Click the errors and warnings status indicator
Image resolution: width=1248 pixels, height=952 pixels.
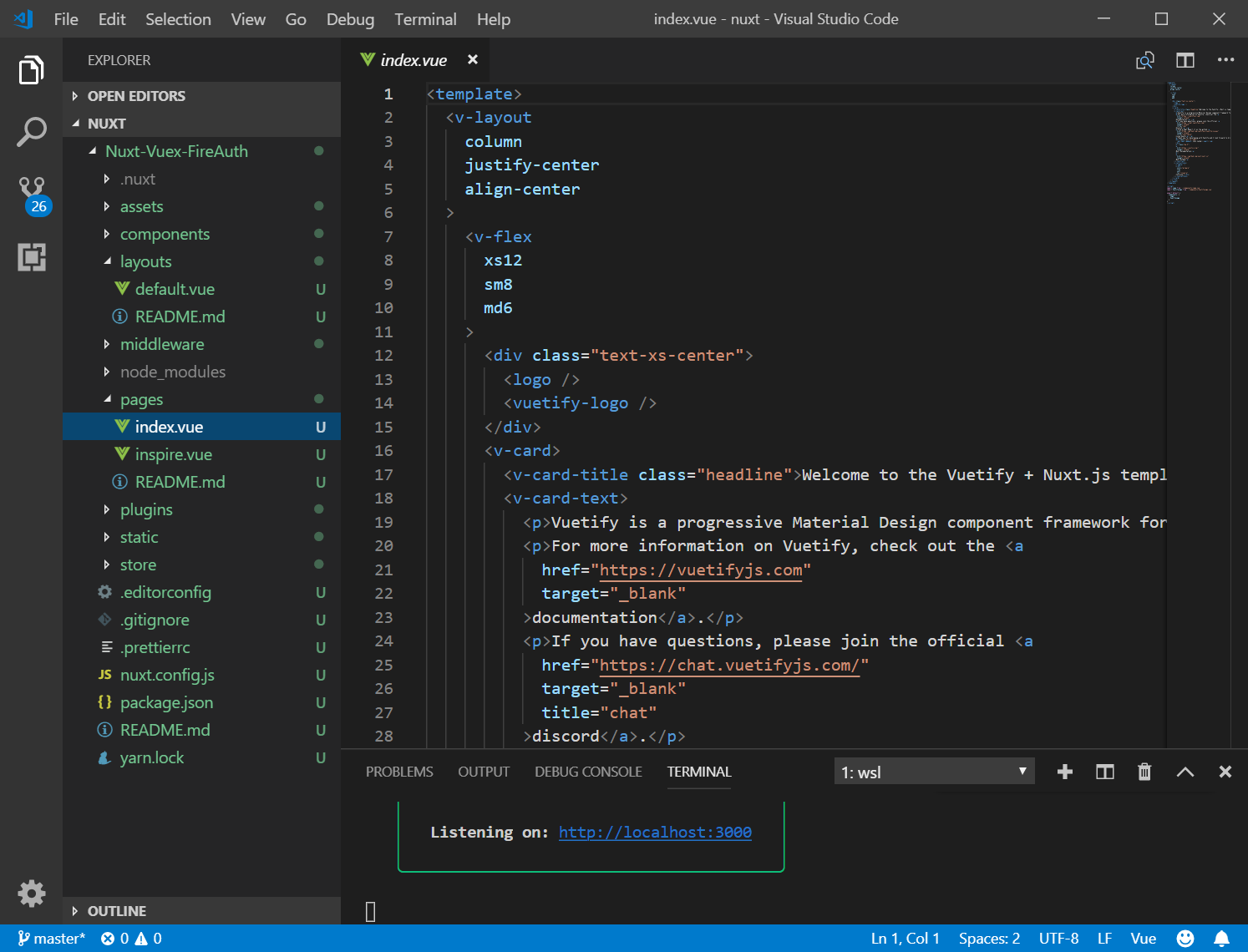click(x=131, y=939)
